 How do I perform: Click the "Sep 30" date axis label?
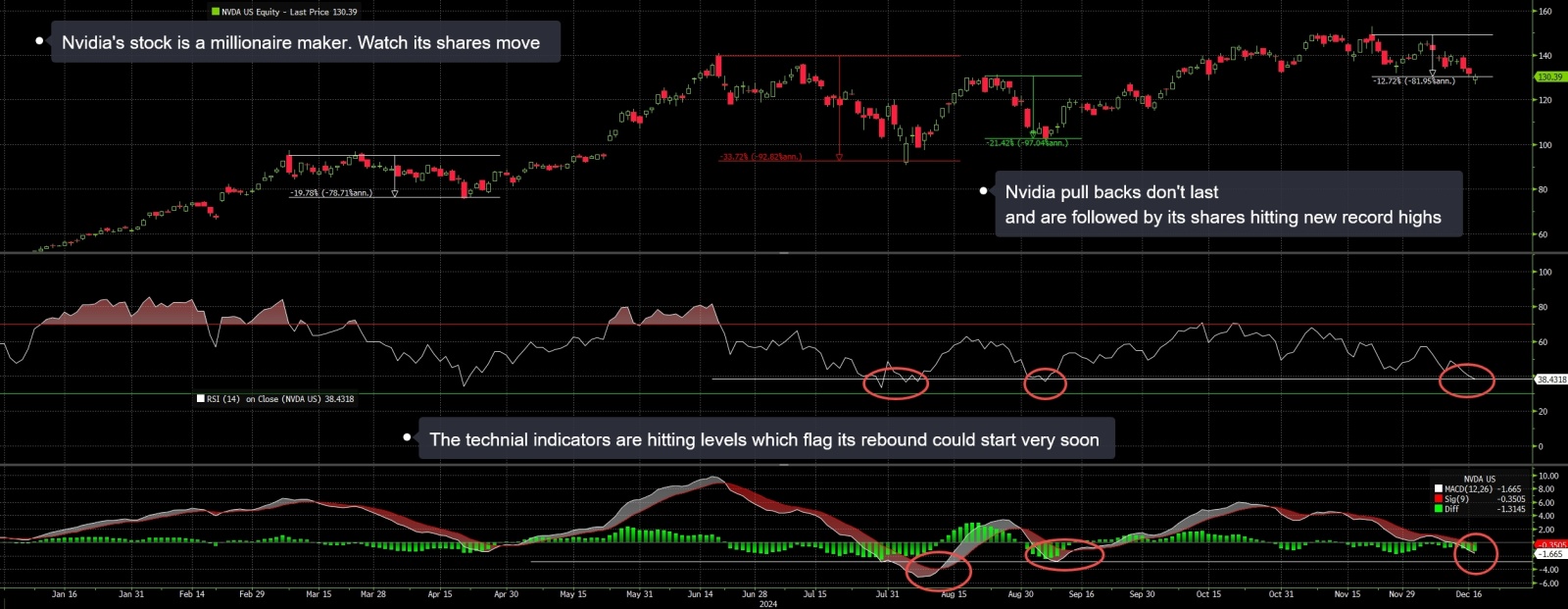pyautogui.click(x=1143, y=594)
